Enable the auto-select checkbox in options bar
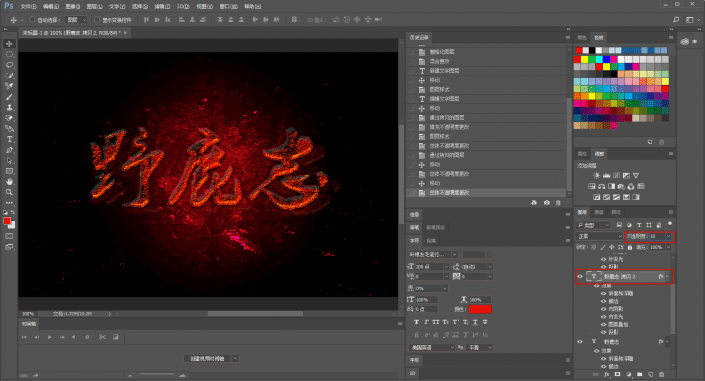Screen dimensions: 705x381 pyautogui.click(x=32, y=20)
